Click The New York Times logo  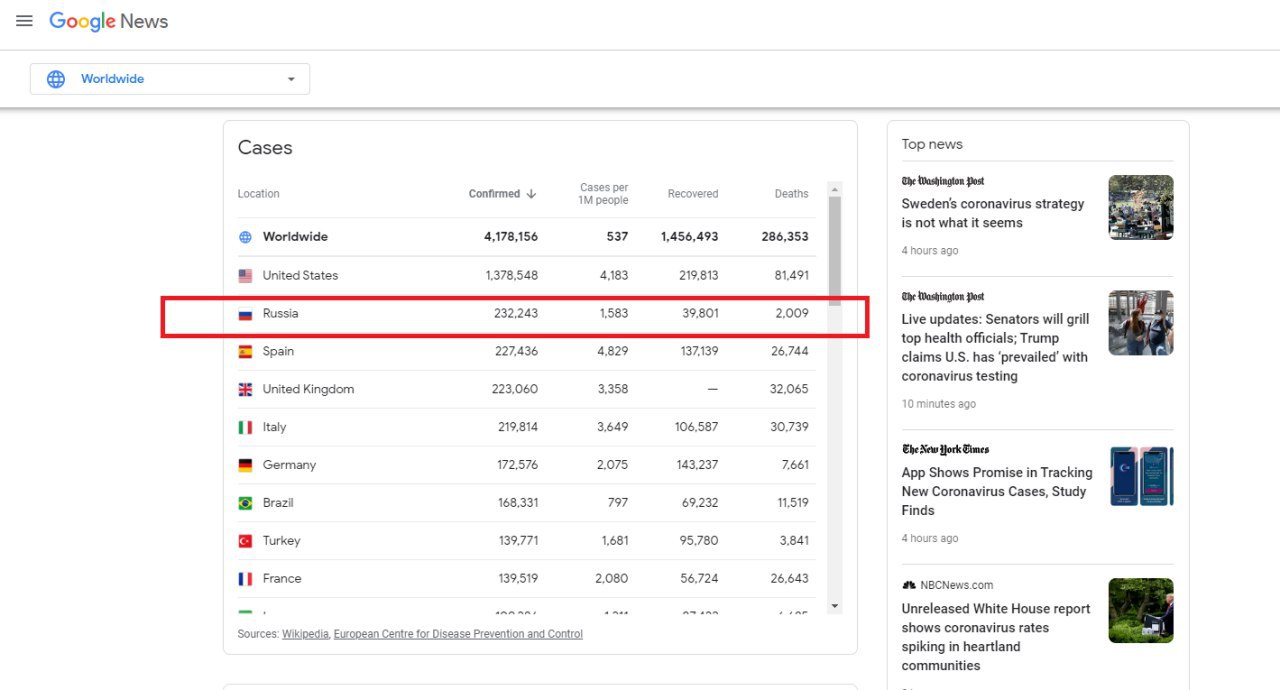pos(946,450)
